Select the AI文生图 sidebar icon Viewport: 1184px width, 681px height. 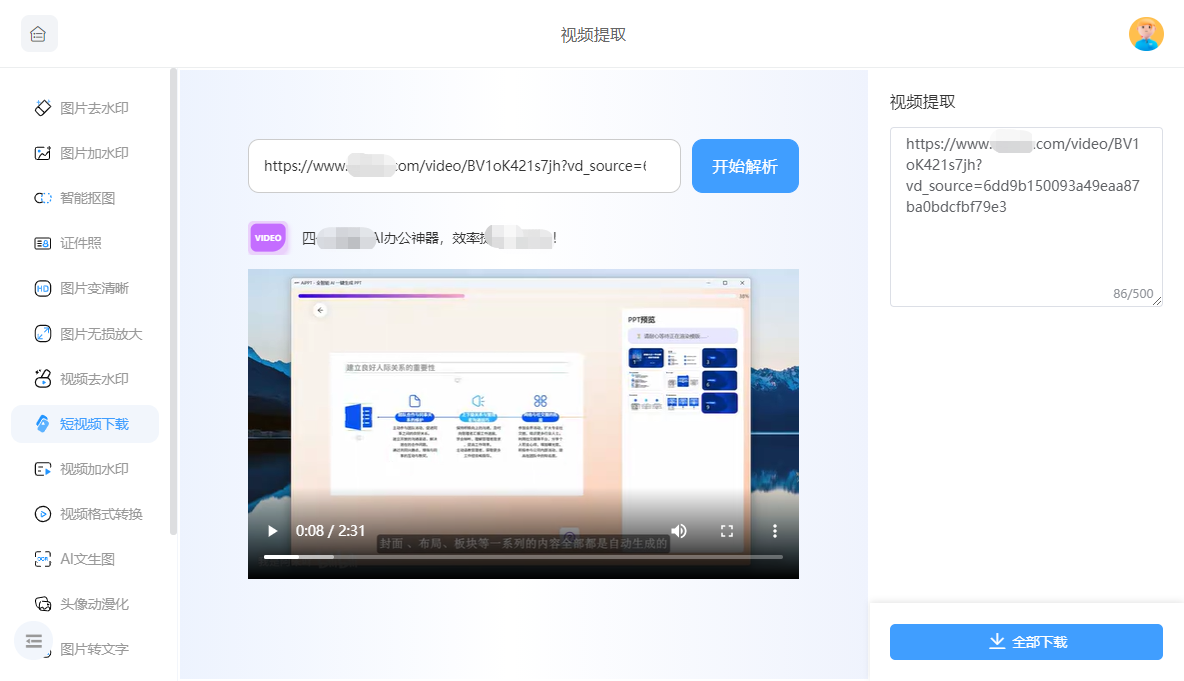pyautogui.click(x=43, y=559)
